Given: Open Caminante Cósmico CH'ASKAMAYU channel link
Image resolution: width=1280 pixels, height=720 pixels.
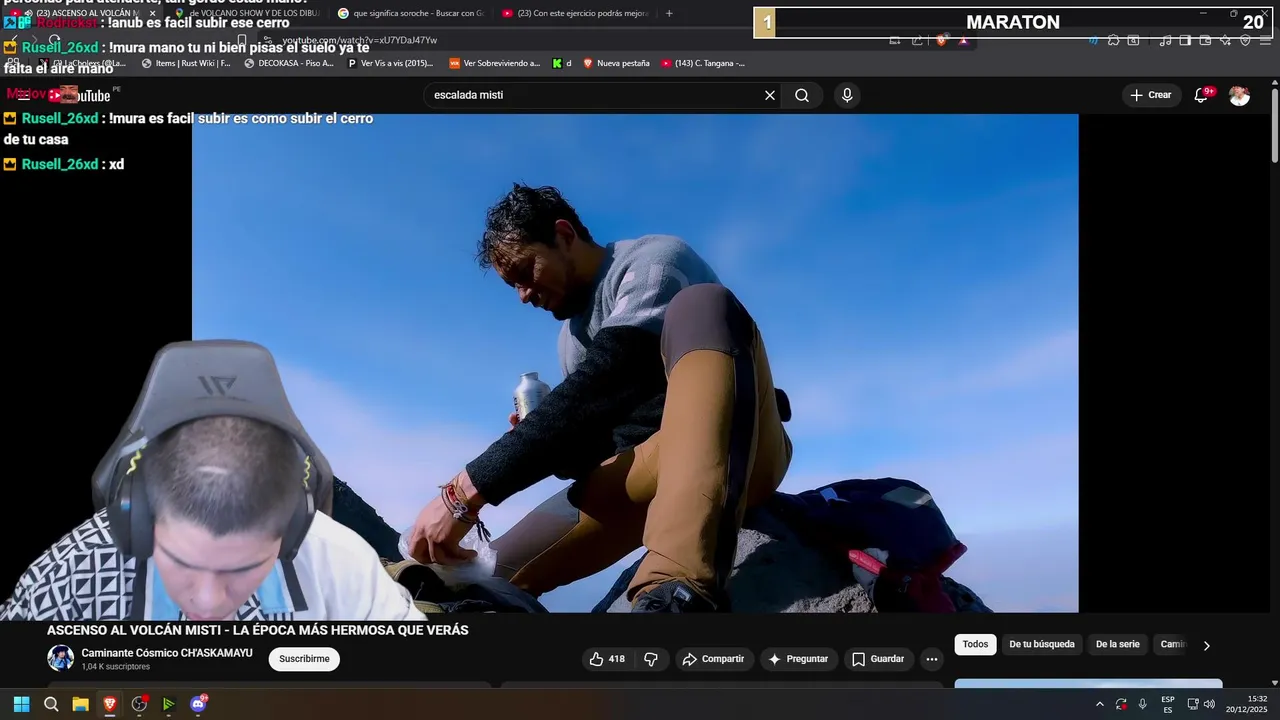Looking at the screenshot, I should point(167,653).
